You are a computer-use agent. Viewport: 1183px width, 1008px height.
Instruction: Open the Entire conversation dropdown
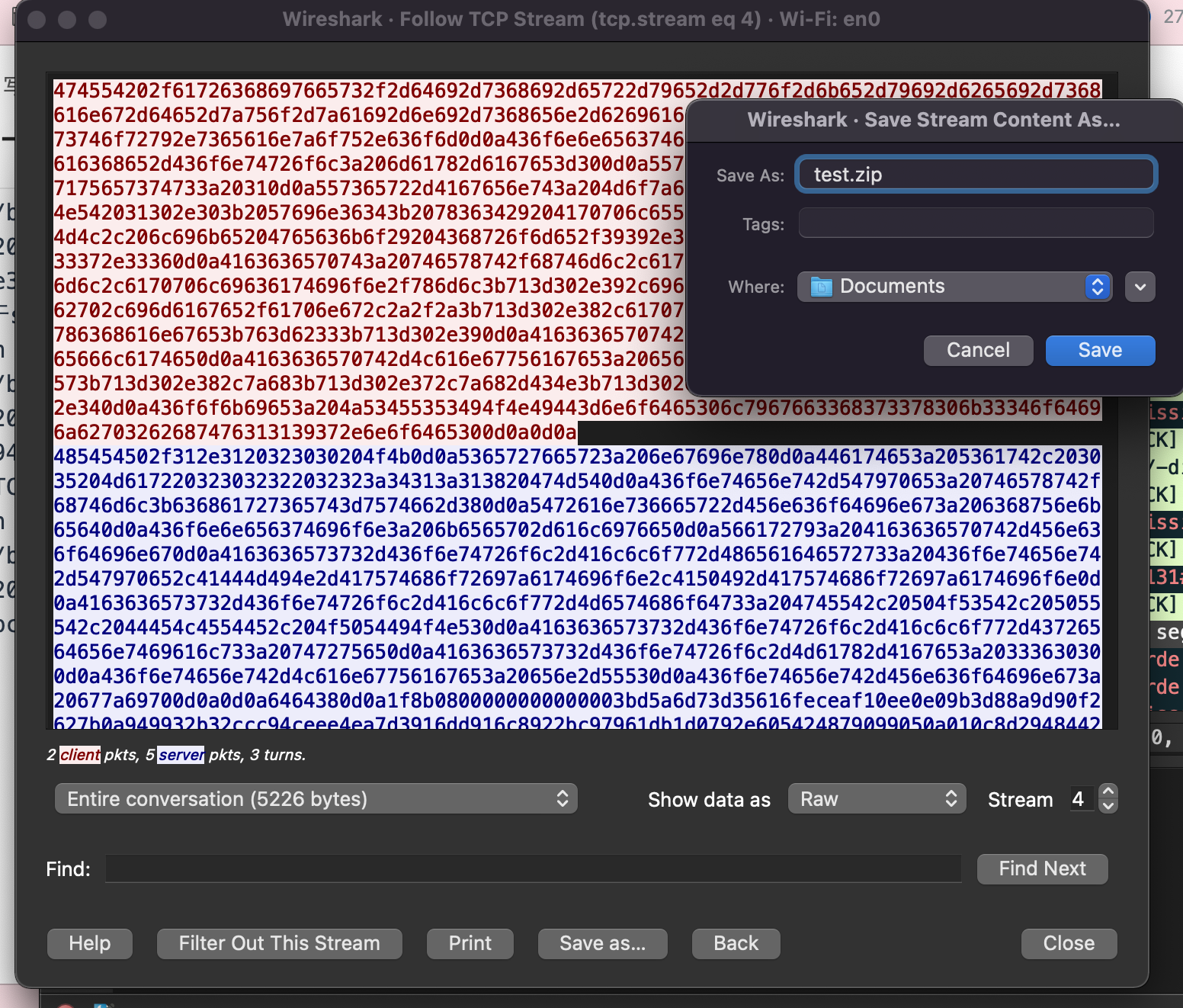(x=316, y=798)
